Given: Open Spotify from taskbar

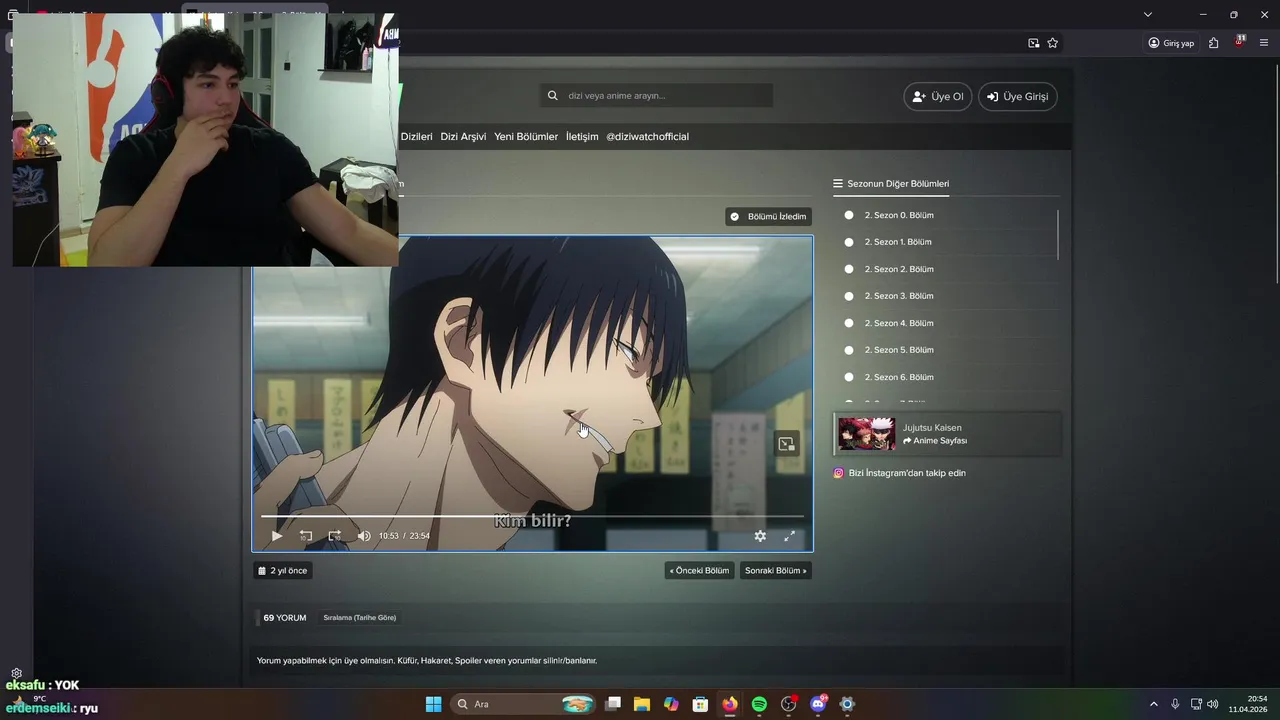Looking at the screenshot, I should click(759, 704).
